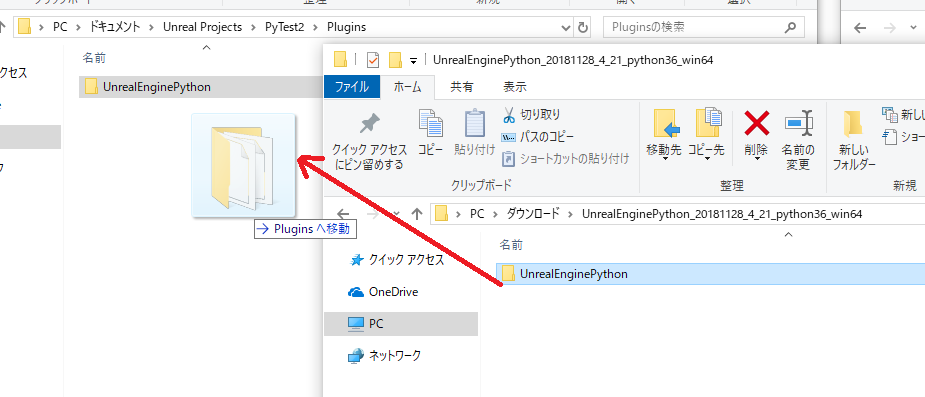Viewport: 925px width, 397px height.
Task: Click the Back arrow in the front window
Action: tap(343, 214)
